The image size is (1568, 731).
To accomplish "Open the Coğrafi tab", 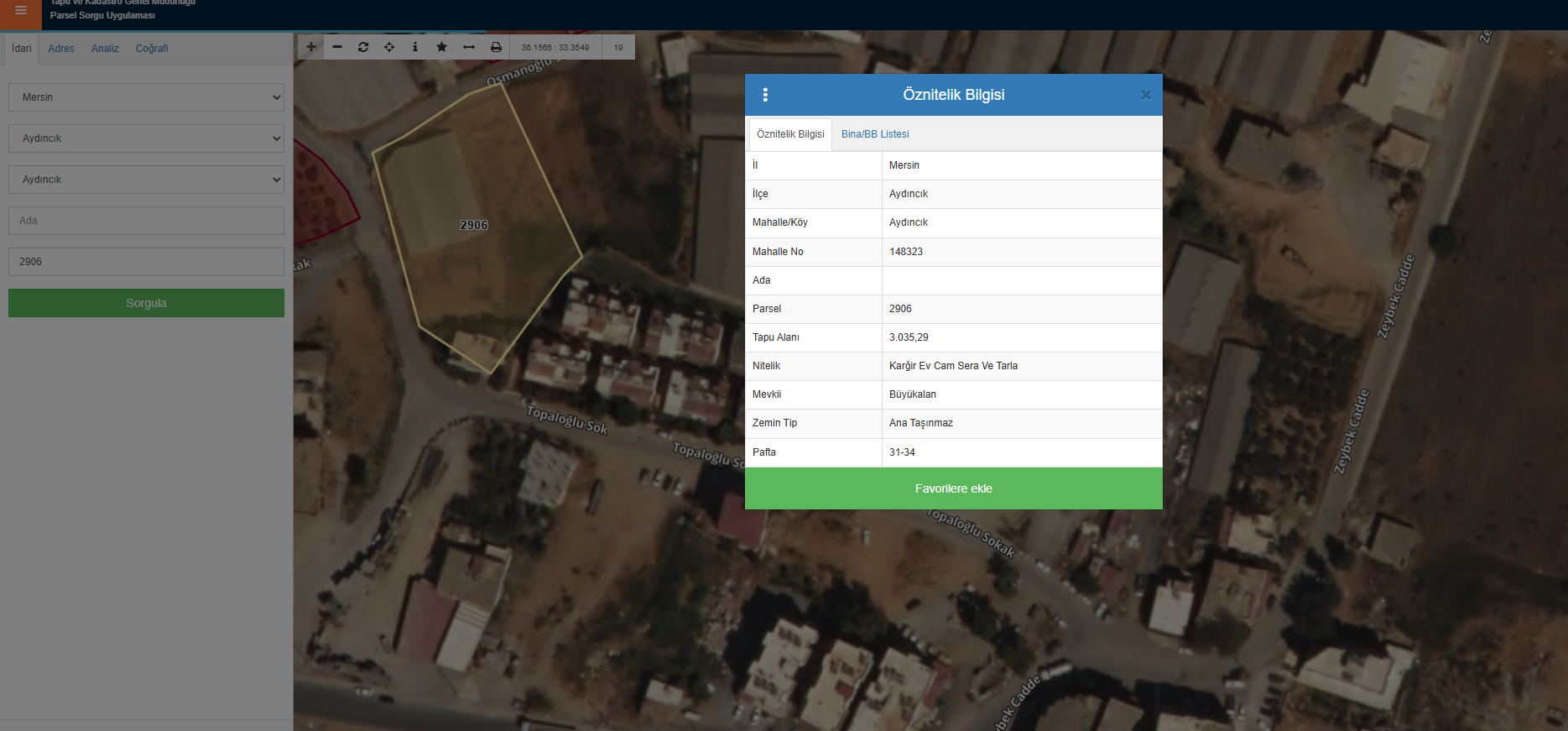I will click(x=152, y=49).
